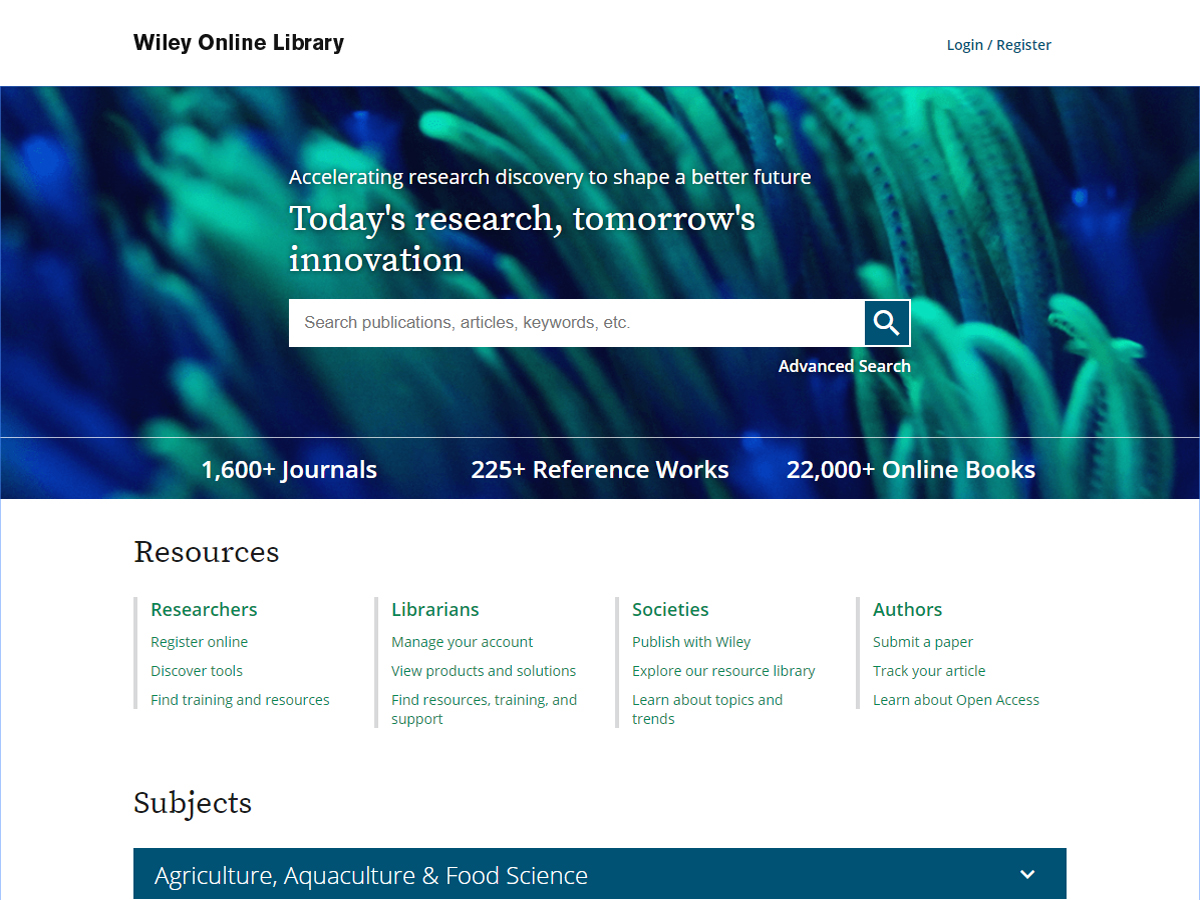Click Register online under Researchers
1200x900 pixels.
tap(199, 642)
